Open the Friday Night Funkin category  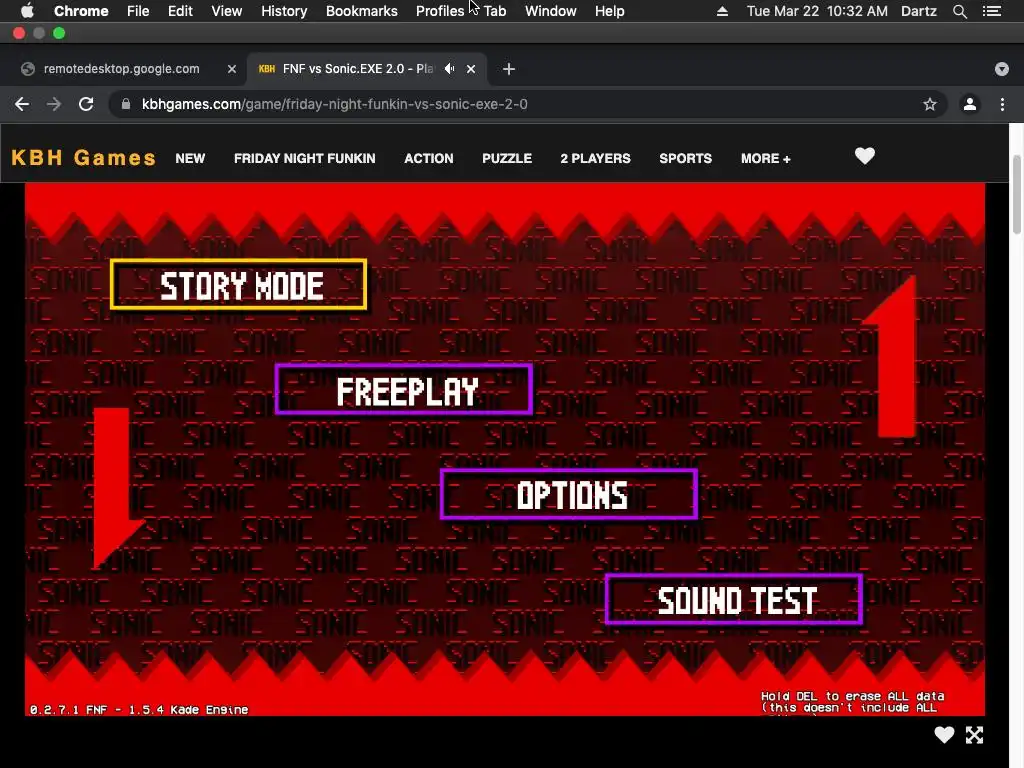coord(304,158)
